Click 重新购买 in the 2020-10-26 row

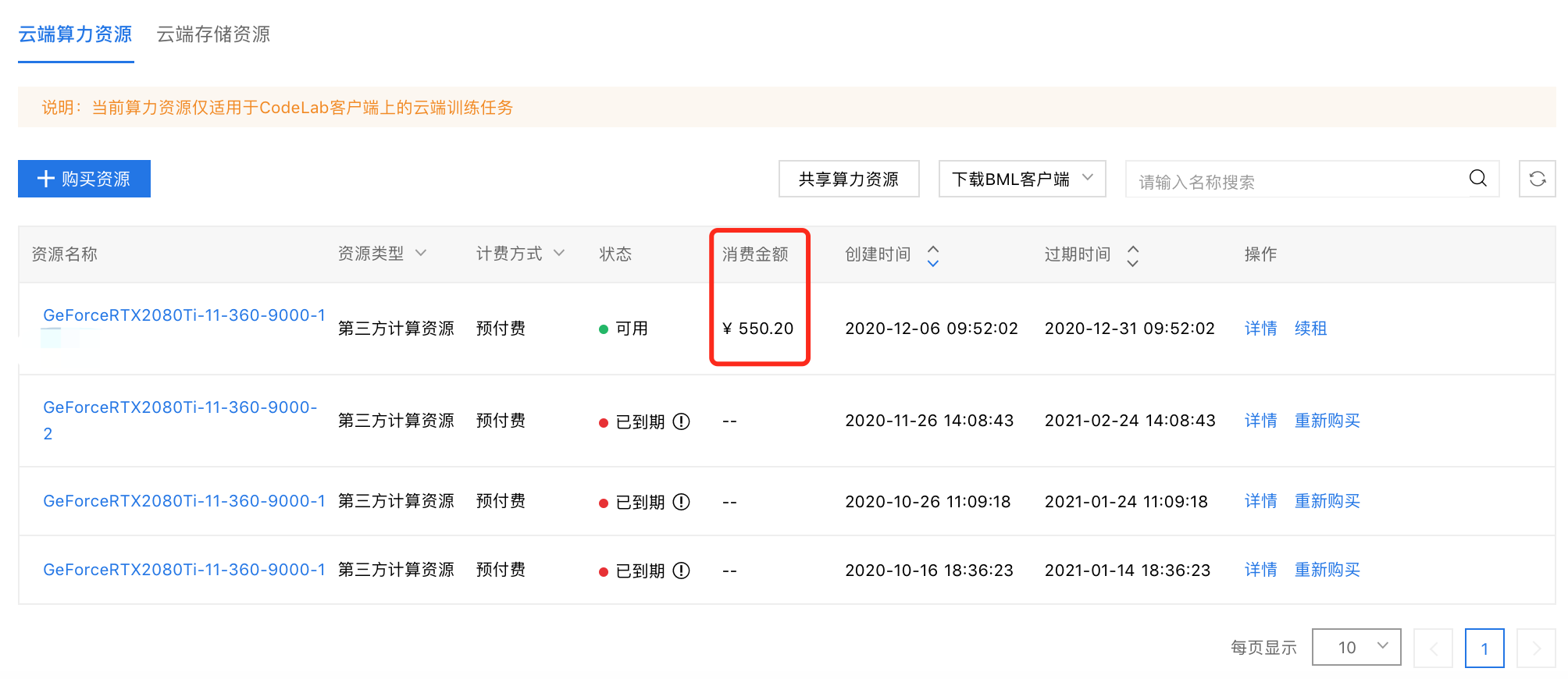coord(1327,501)
